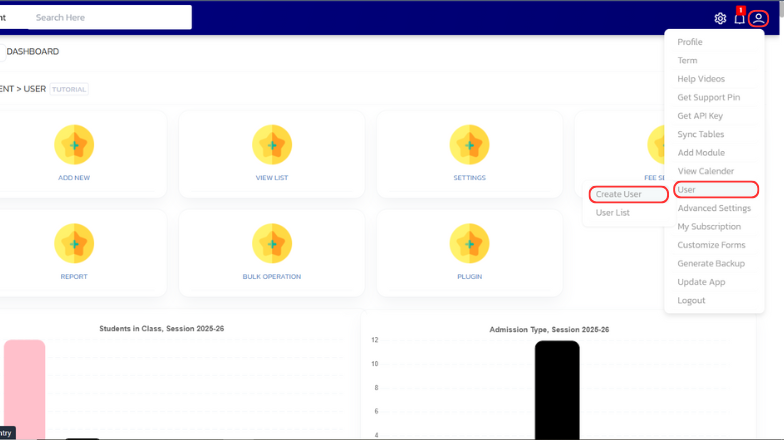Choose Advanced Settings in dropdown menu
The image size is (784, 440).
click(714, 208)
